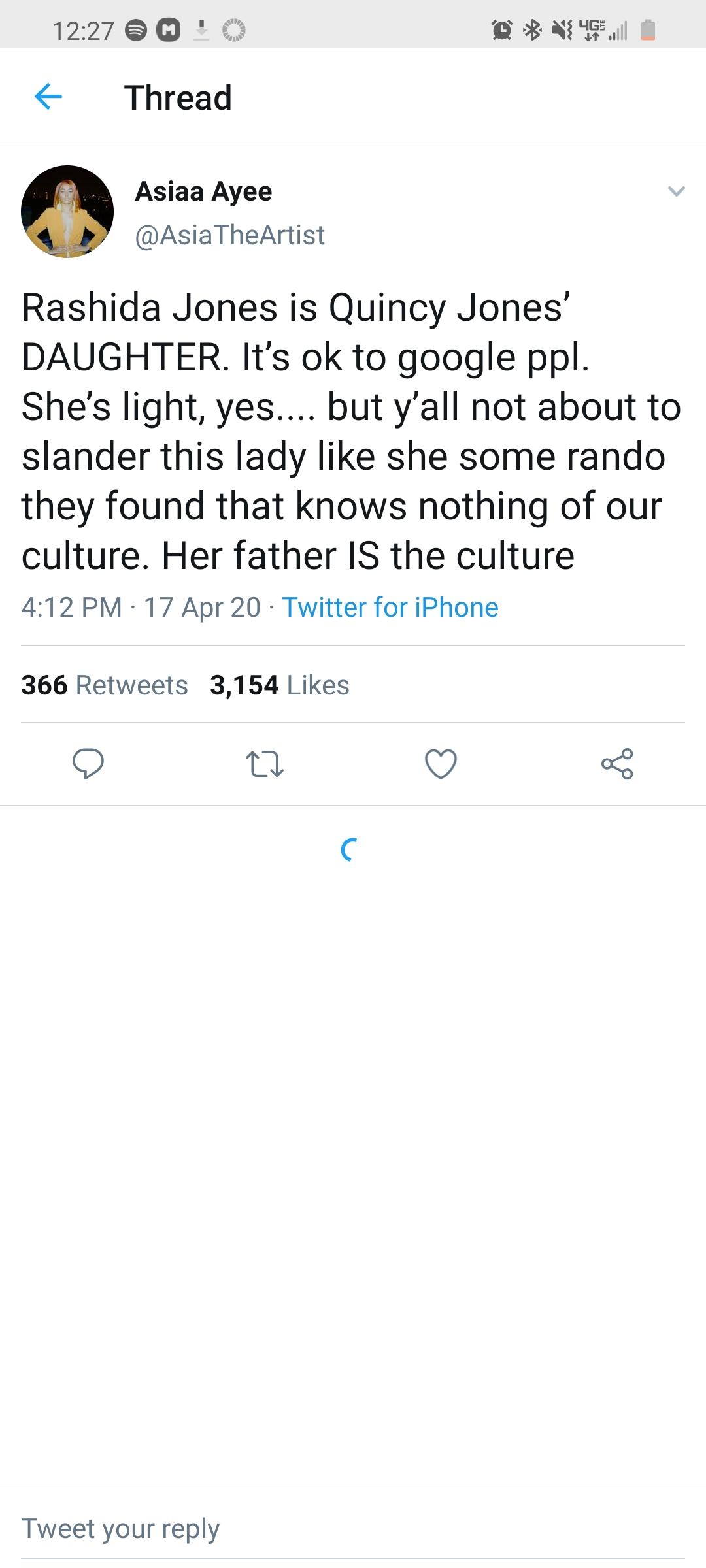The width and height of the screenshot is (706, 1568).
Task: Open the reply speech bubble icon
Action: pyautogui.click(x=88, y=763)
